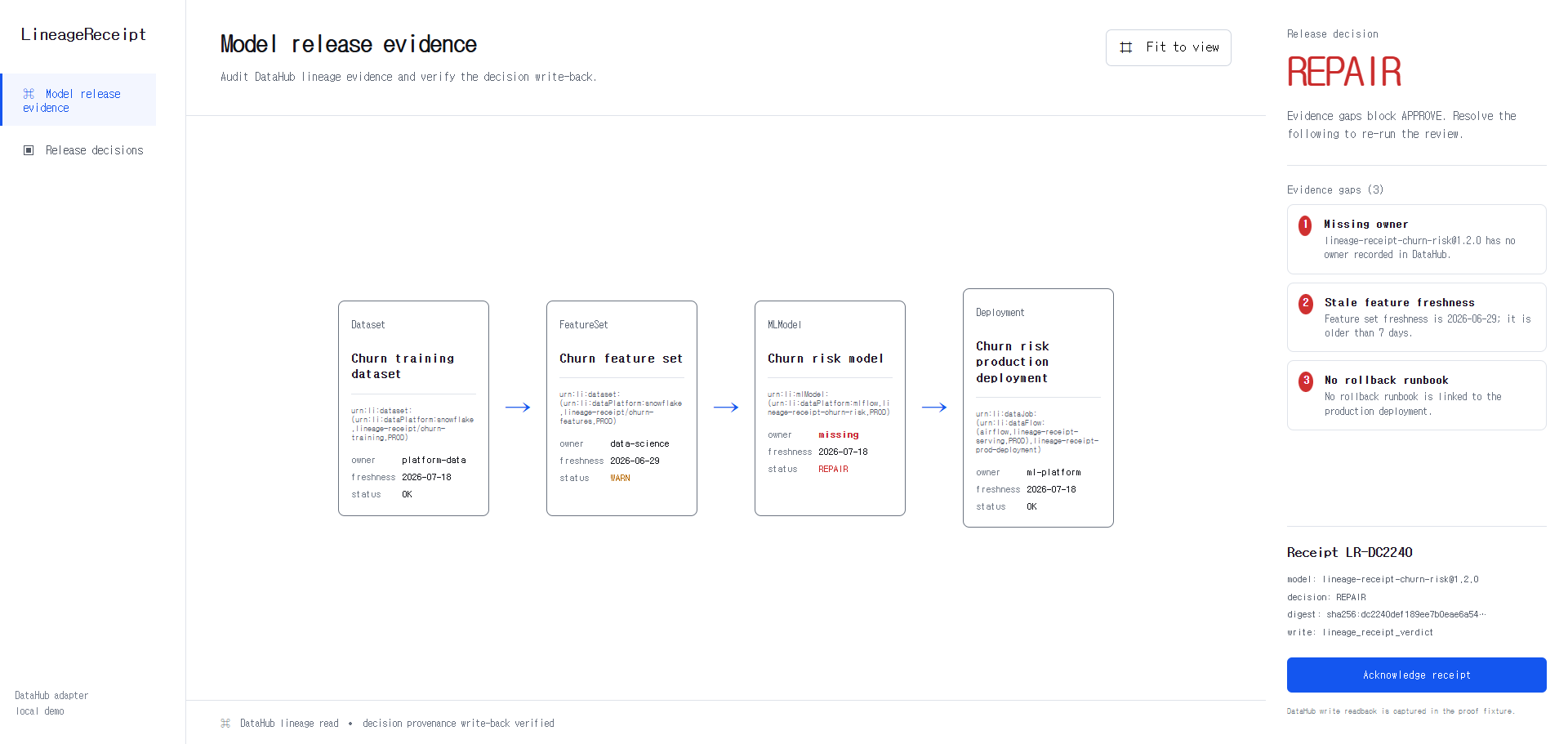Click the 'Model release evidence' page heading
This screenshot has height=744, width=1568.
point(349,44)
